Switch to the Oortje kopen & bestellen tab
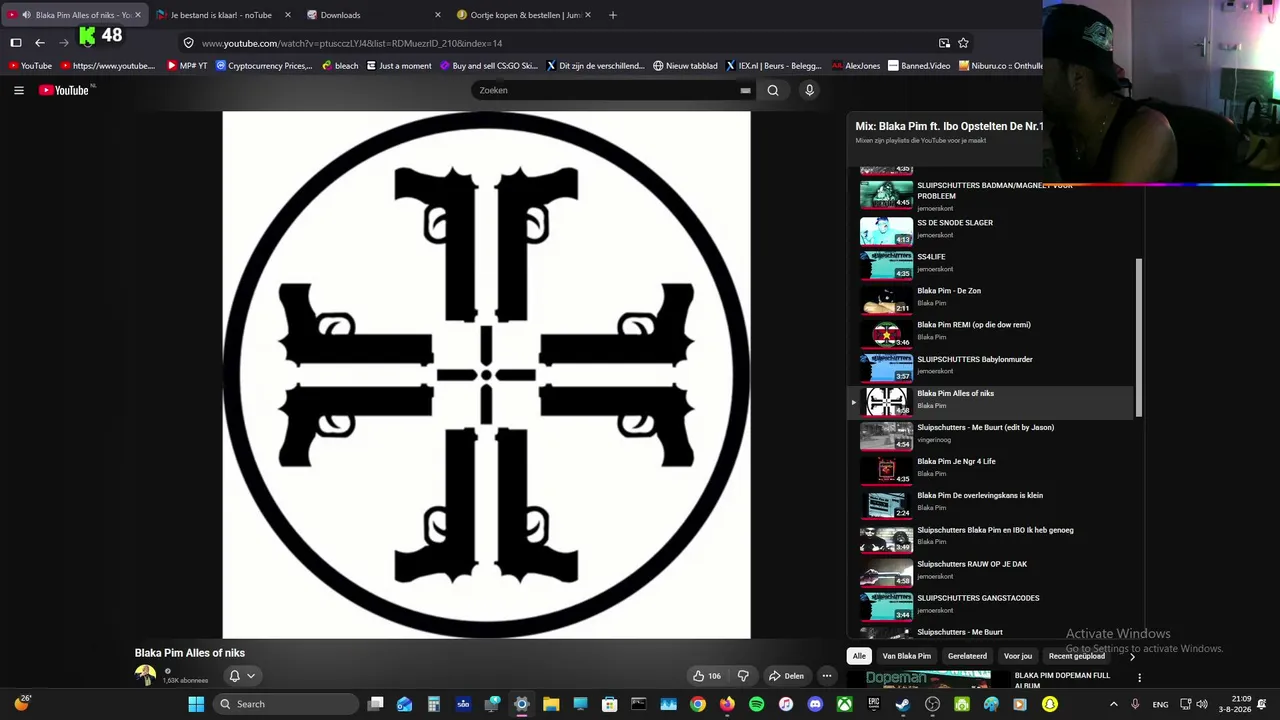The height and width of the screenshot is (720, 1280). pyautogui.click(x=523, y=15)
